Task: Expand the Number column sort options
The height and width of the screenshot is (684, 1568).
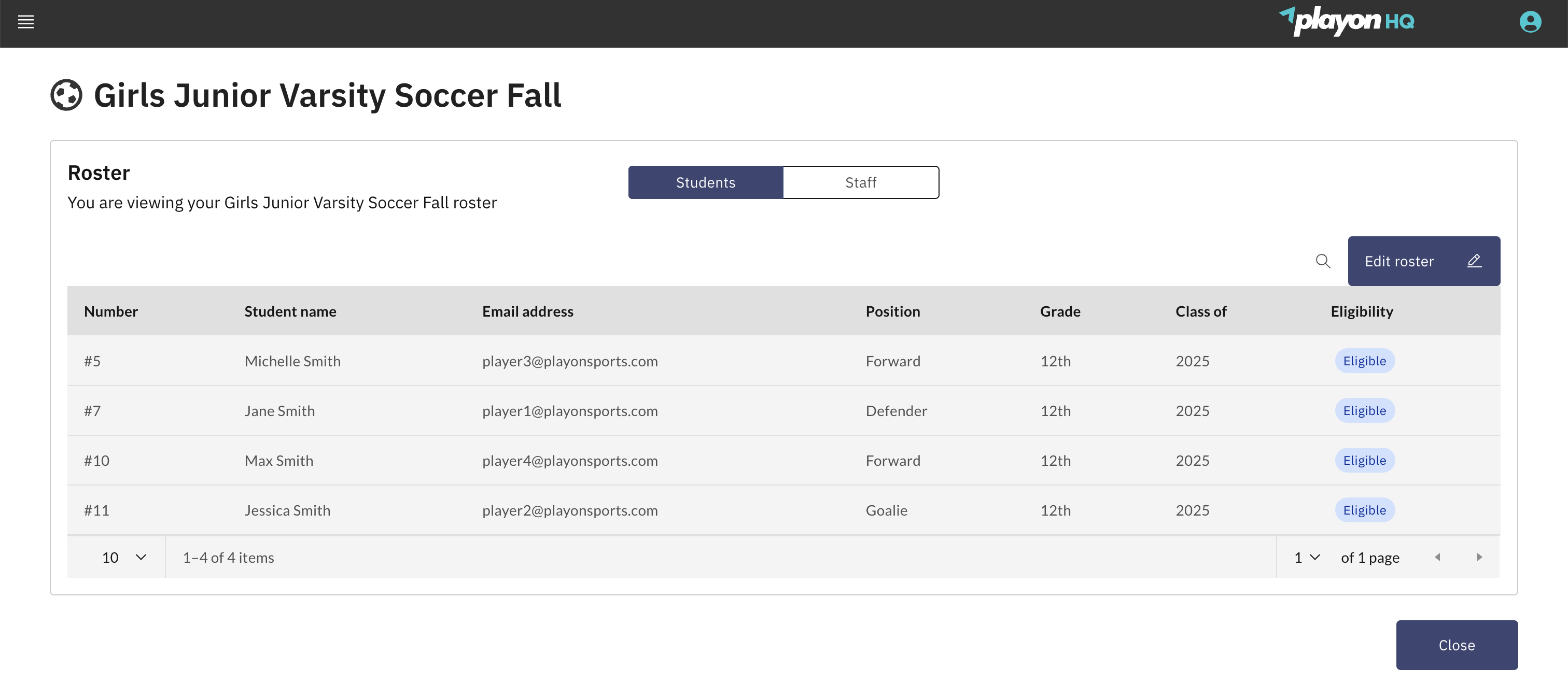Action: tap(111, 311)
